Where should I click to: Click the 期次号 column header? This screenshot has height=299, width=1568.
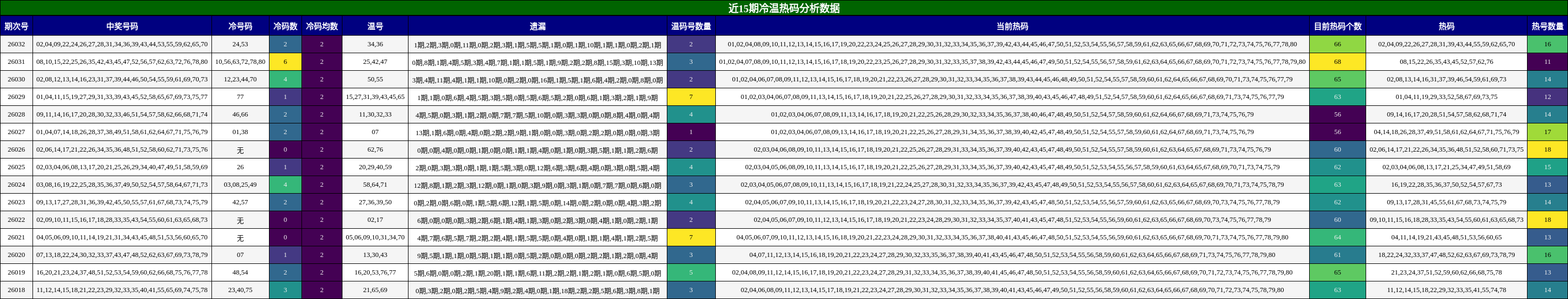[17, 26]
